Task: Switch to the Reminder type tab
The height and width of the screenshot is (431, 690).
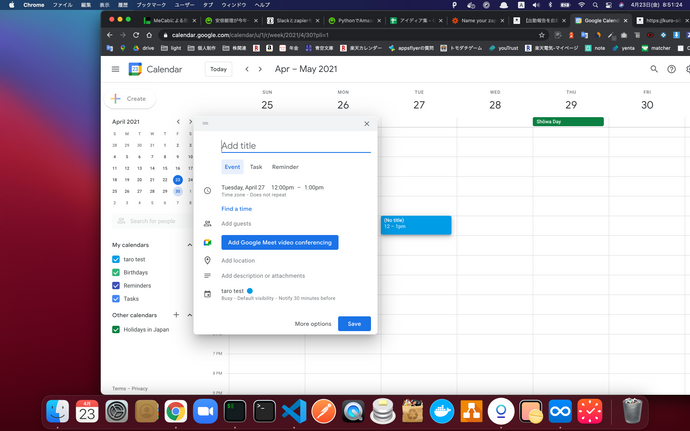Action: tap(285, 167)
